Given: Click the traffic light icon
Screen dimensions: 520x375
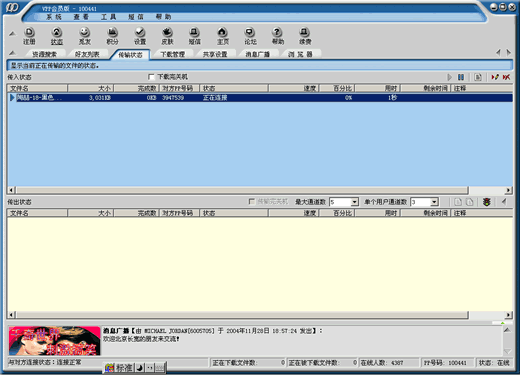Looking at the screenshot, I should pyautogui.click(x=487, y=202).
